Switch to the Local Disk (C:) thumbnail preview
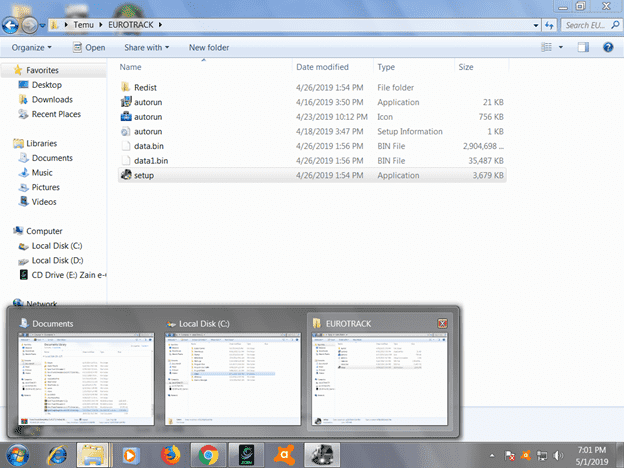Screen dimensions: 624x468 click(233, 379)
